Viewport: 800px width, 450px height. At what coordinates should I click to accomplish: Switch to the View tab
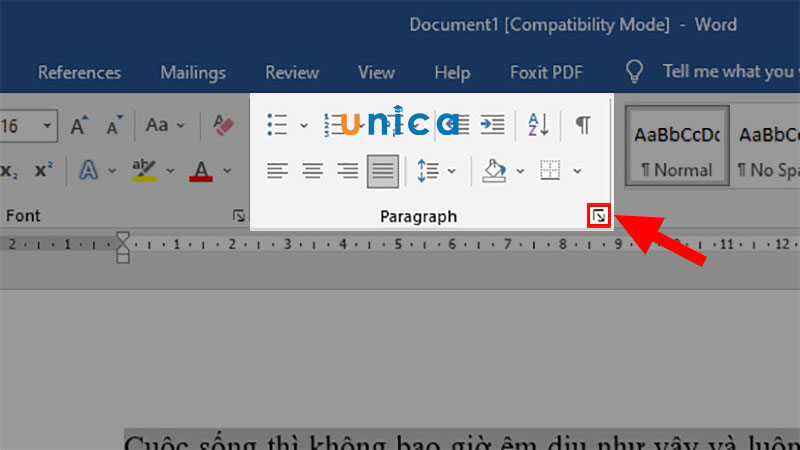point(376,72)
